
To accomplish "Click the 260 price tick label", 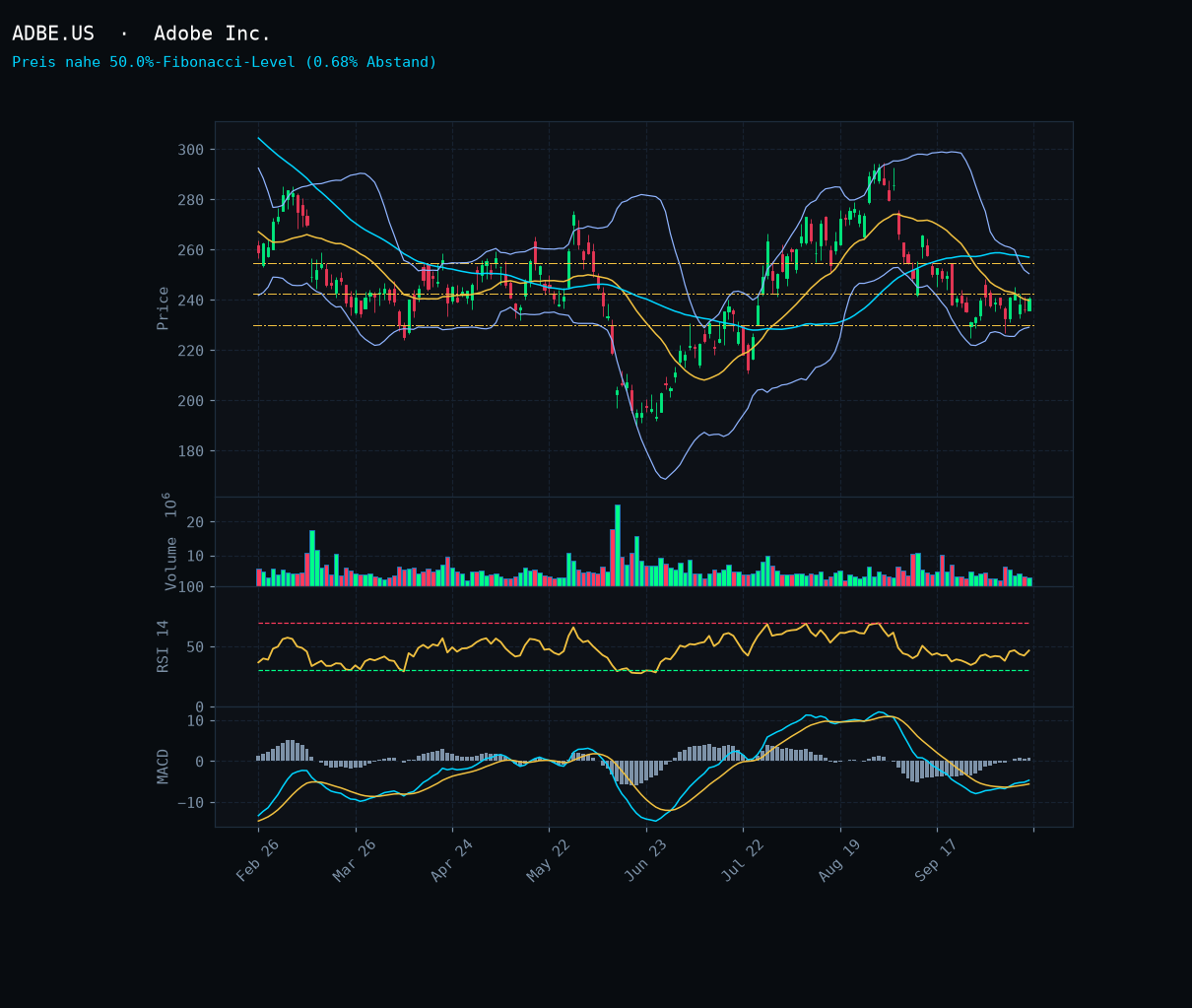I will (x=190, y=250).
